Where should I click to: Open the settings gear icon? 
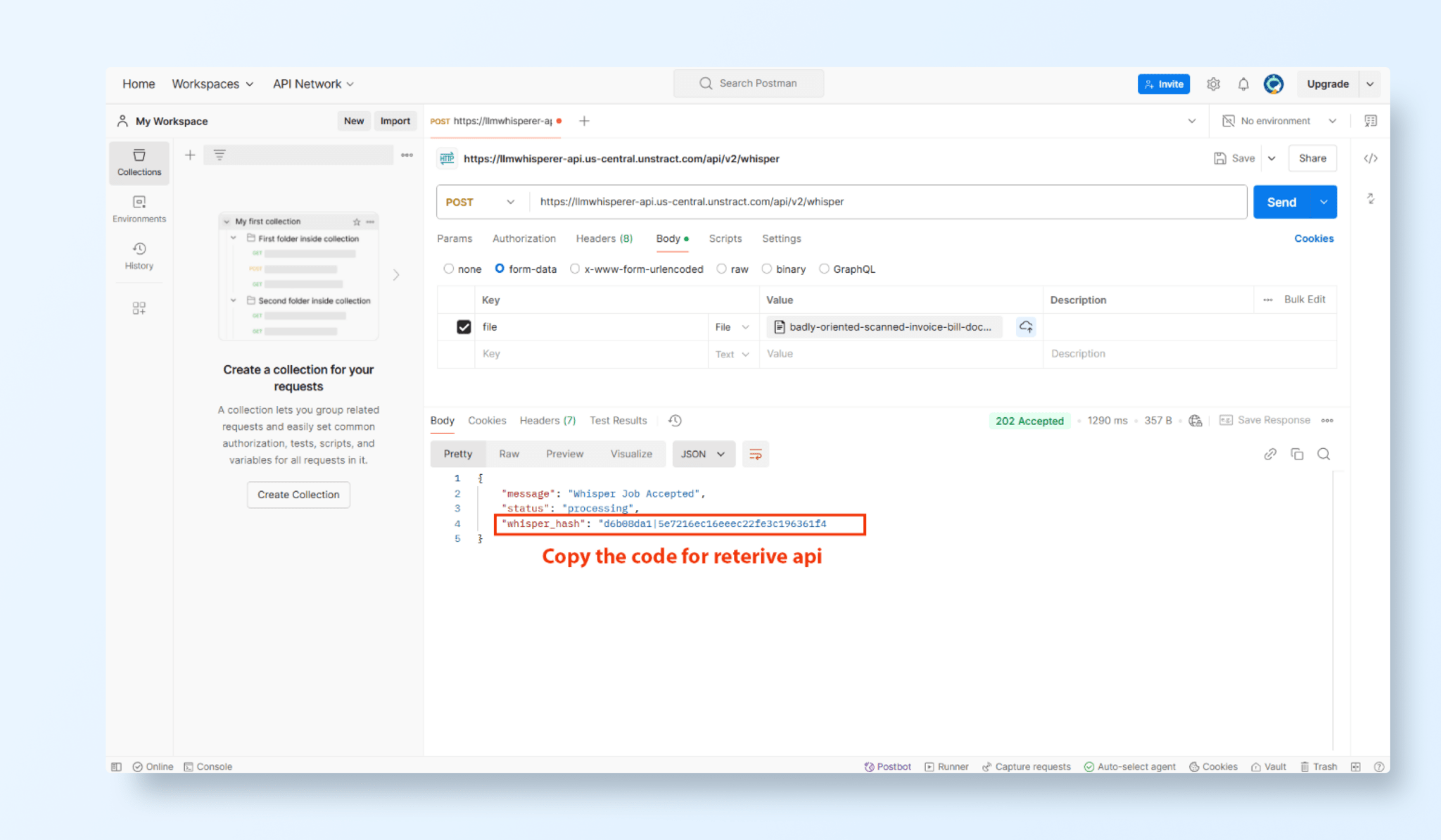click(x=1213, y=84)
